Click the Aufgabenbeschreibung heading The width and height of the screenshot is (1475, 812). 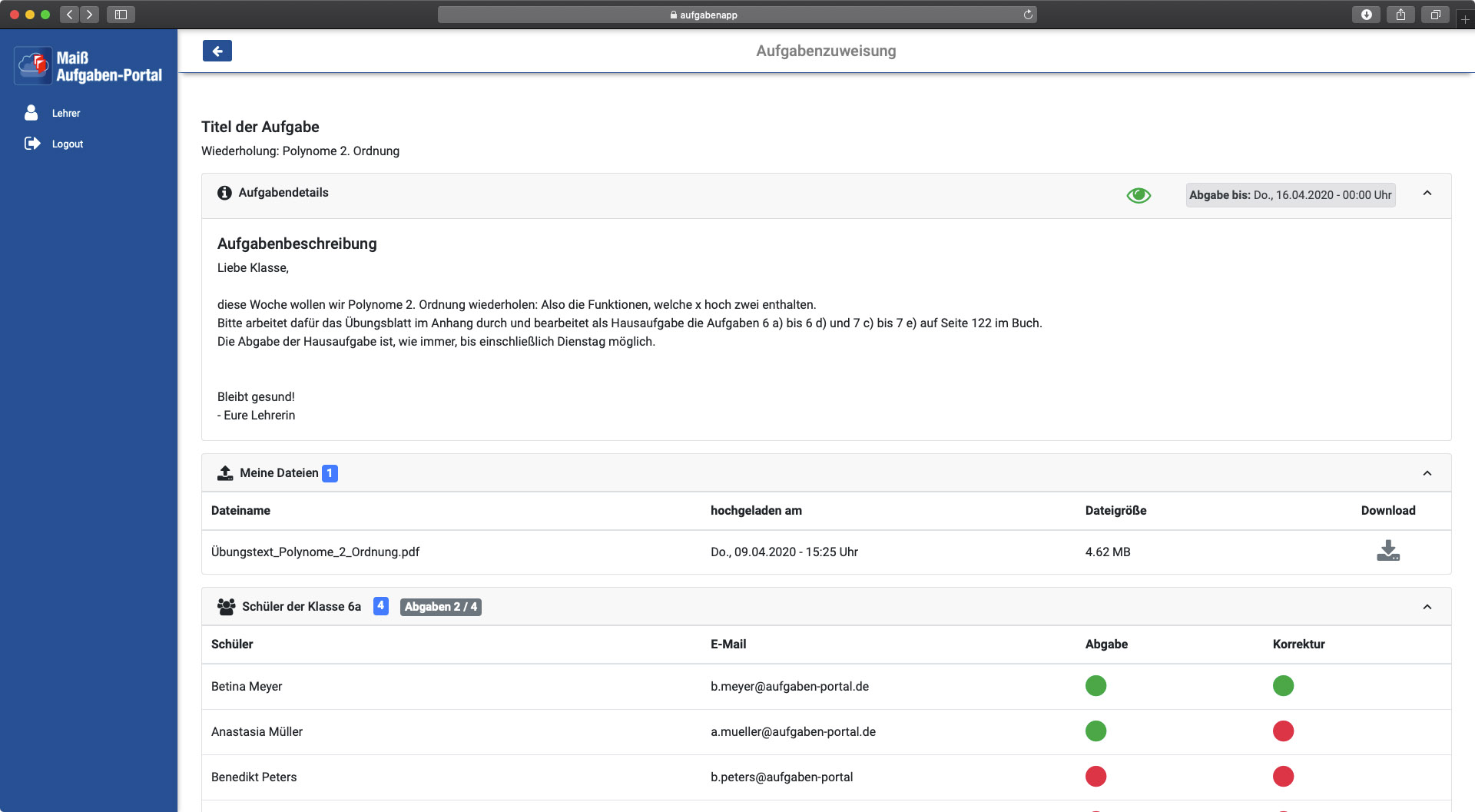pos(297,244)
